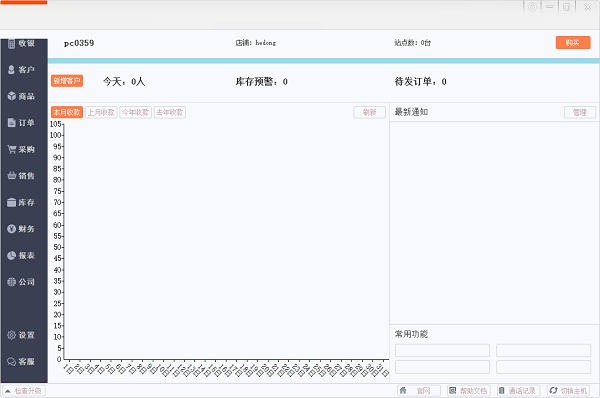Click the 最新通知 heading

[411, 112]
